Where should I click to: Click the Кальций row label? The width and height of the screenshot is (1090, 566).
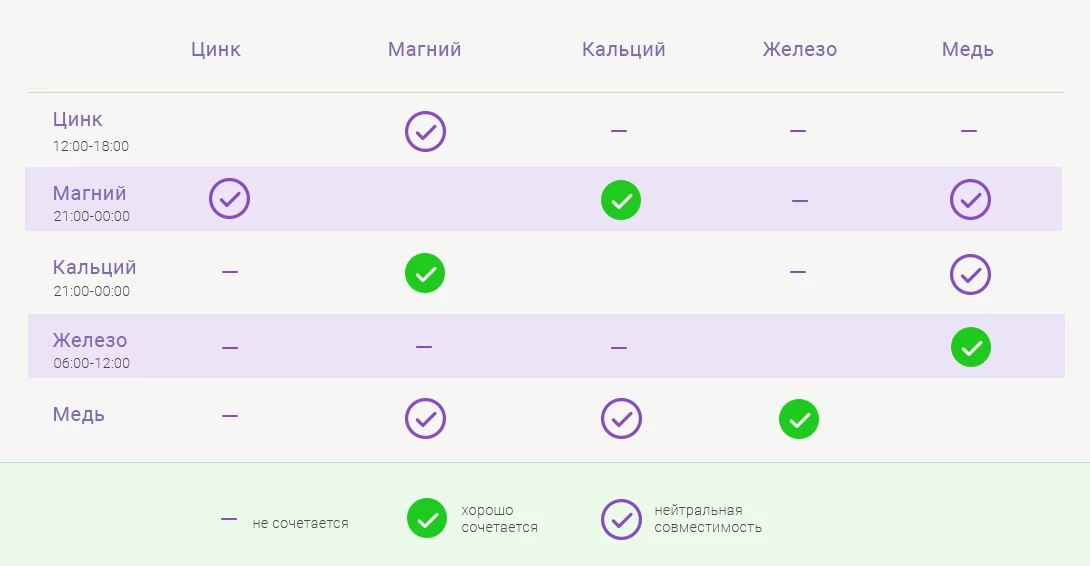(95, 268)
